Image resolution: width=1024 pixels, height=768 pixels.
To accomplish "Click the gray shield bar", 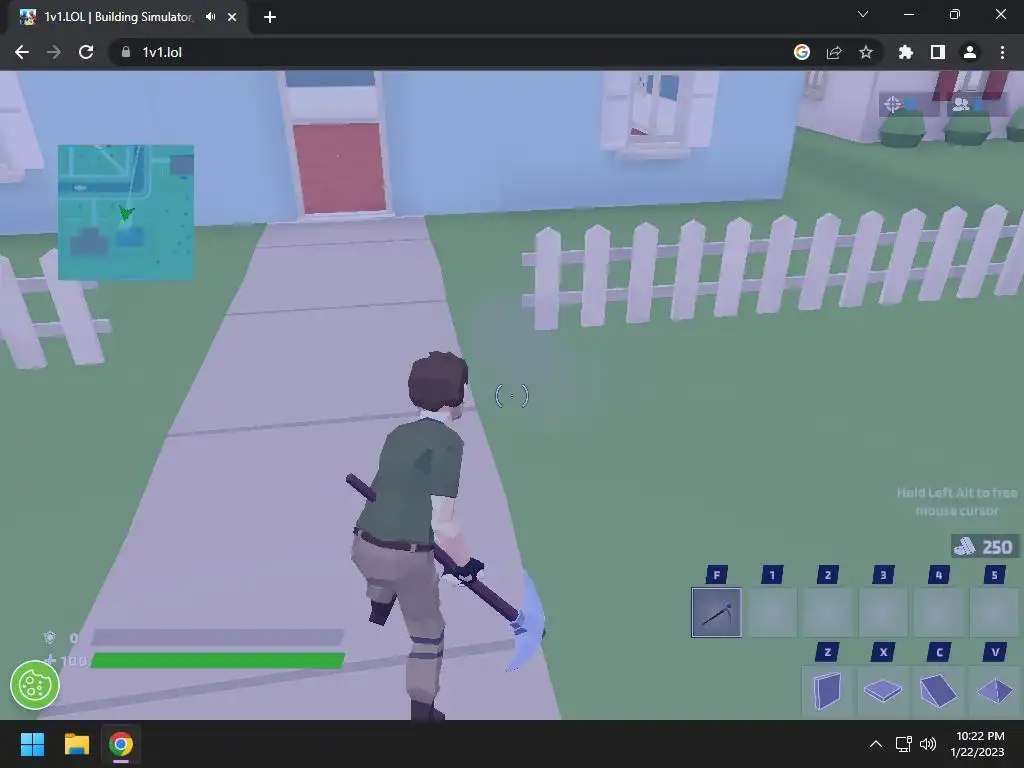I will 217,637.
